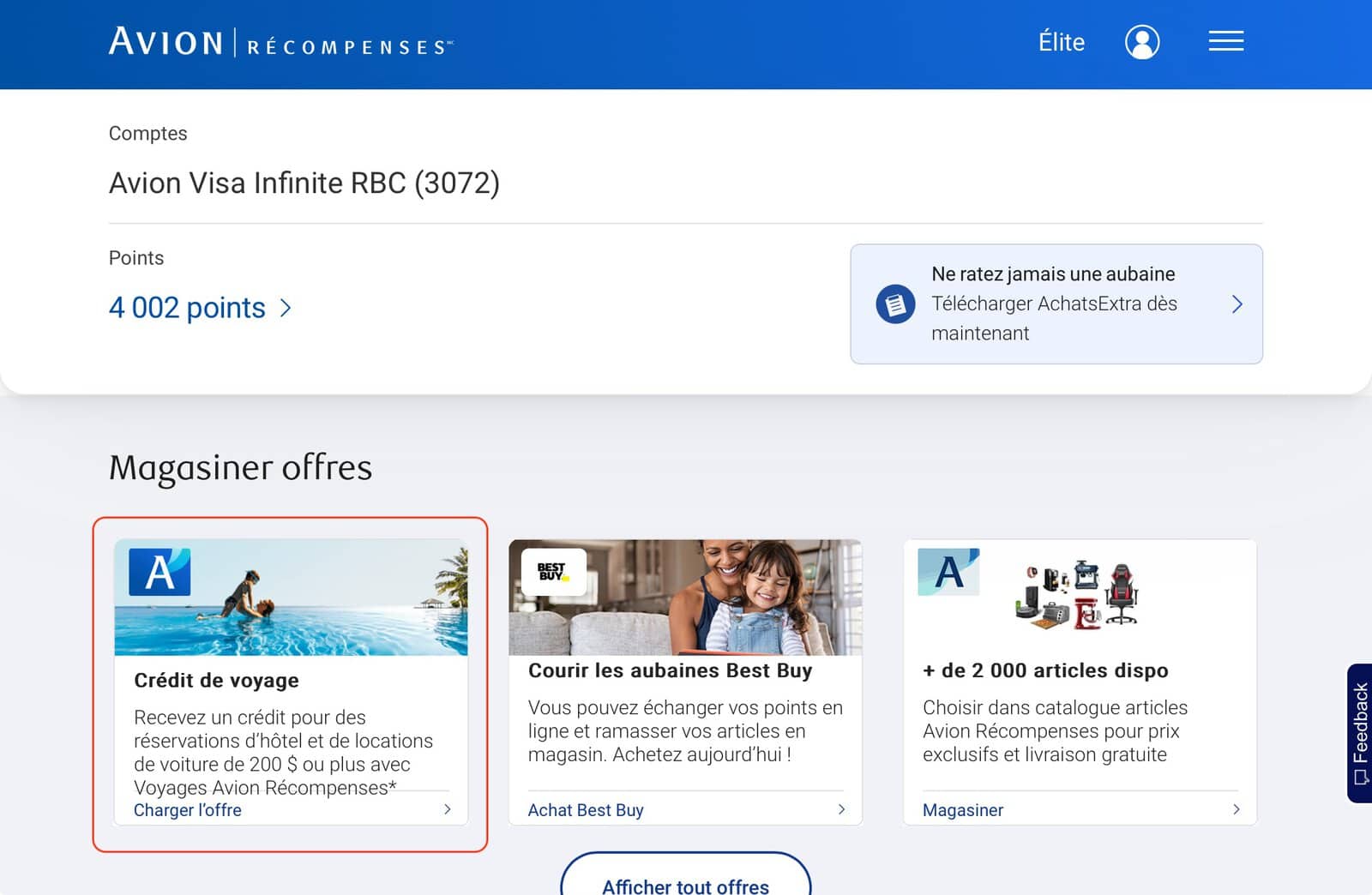
Task: Click the chevron next to 4 002 points
Action: click(286, 308)
